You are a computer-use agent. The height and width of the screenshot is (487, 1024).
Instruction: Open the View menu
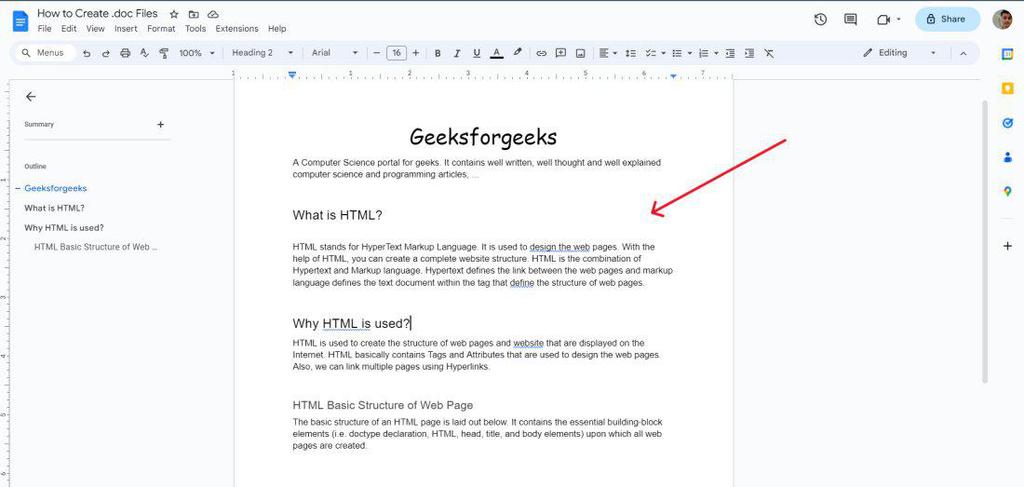click(95, 29)
